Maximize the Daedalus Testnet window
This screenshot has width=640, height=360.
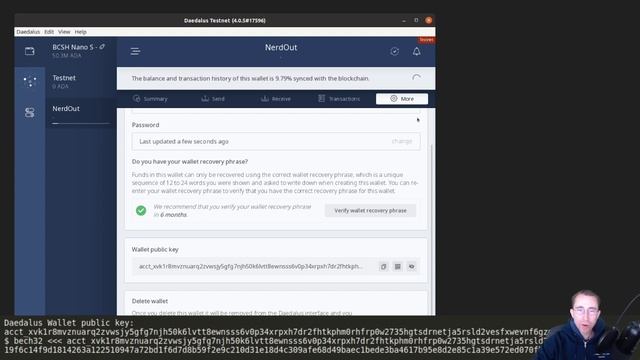(416, 20)
